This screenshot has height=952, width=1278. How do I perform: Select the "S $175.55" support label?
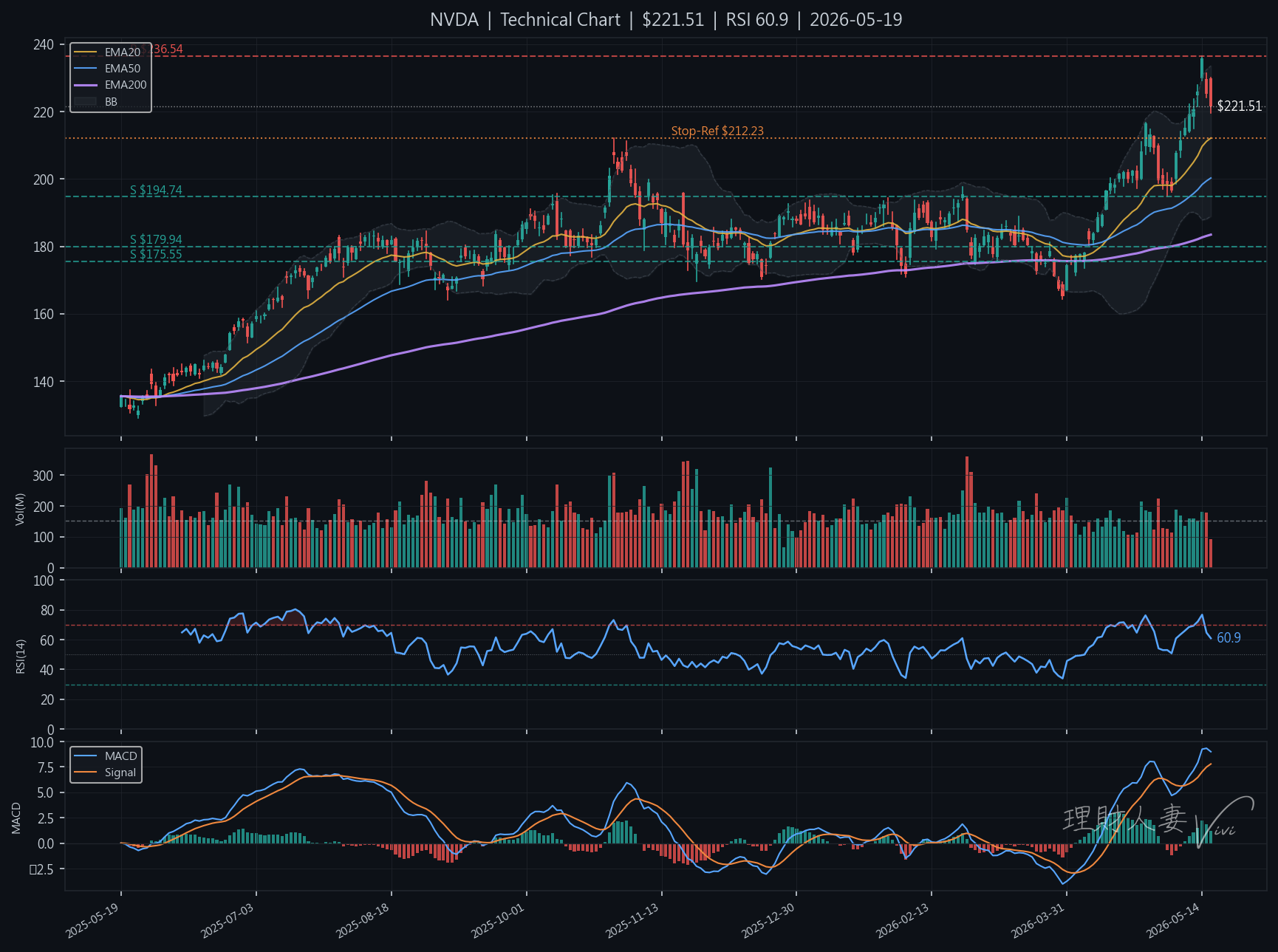pyautogui.click(x=156, y=255)
